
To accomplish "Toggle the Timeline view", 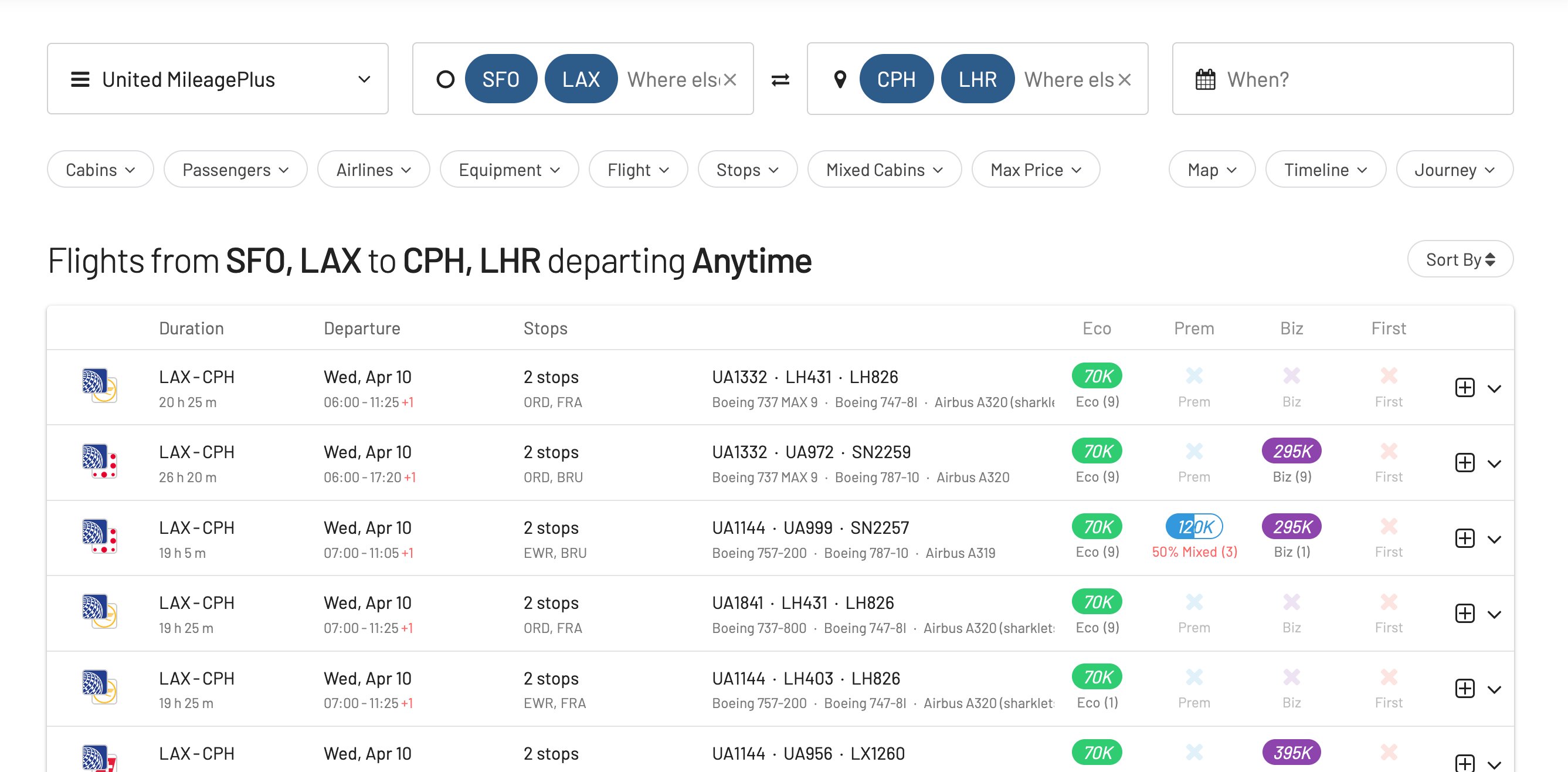I will (x=1325, y=170).
